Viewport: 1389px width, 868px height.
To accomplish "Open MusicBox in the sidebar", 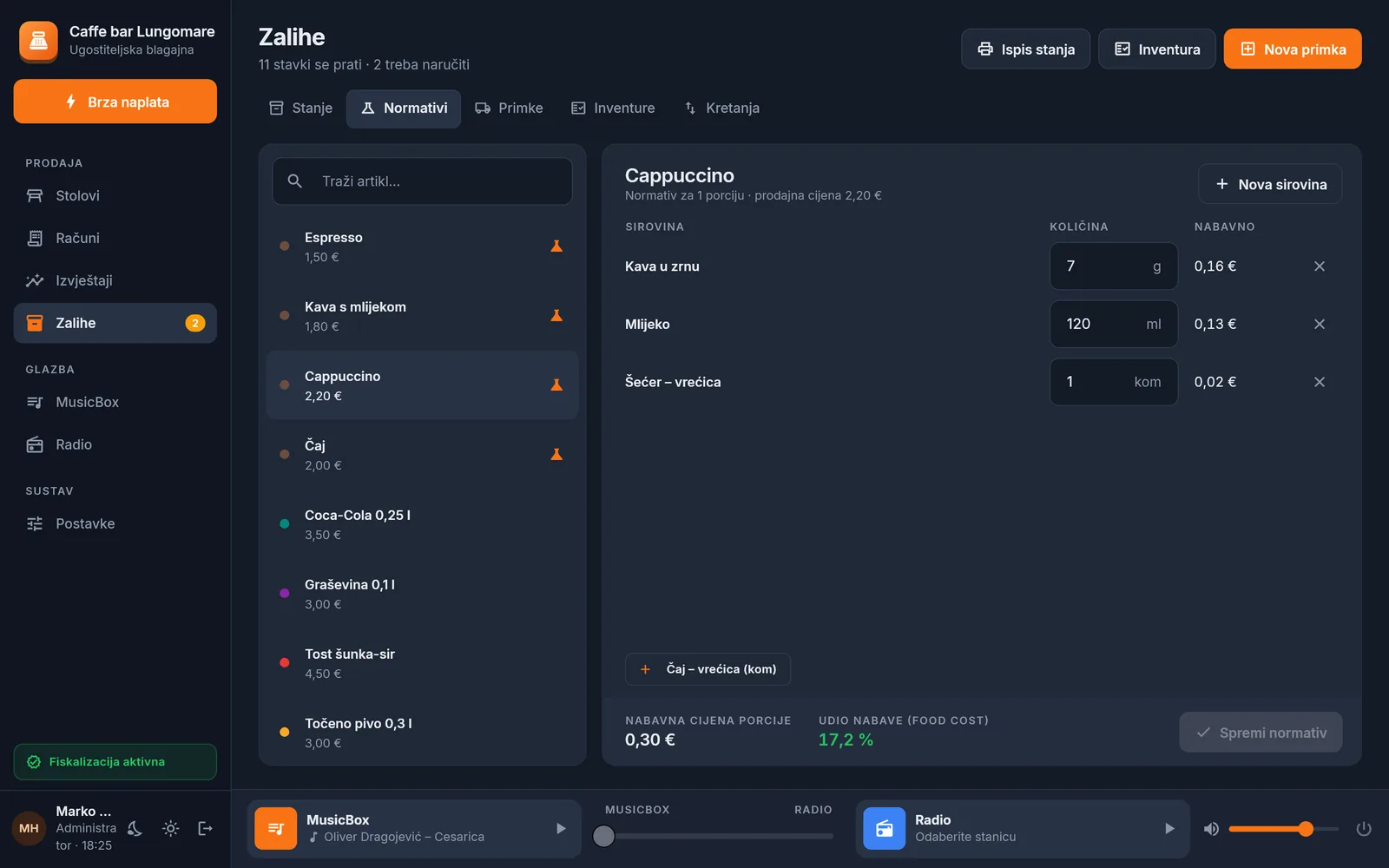I will click(115, 402).
